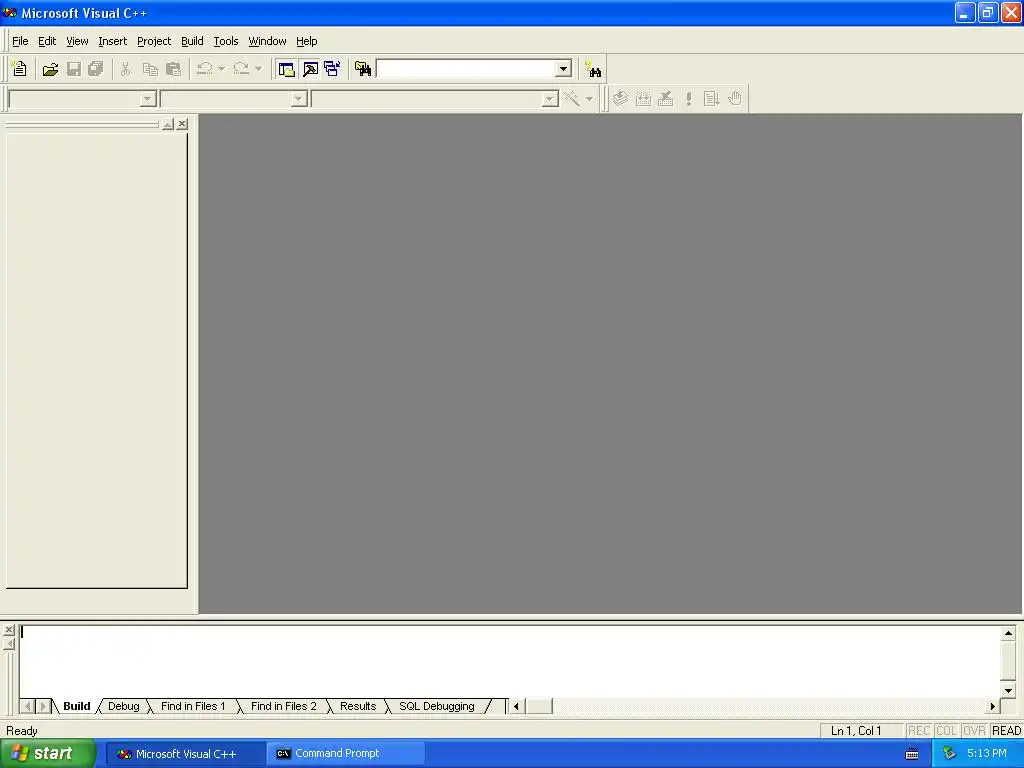
Task: Open the WizardBar actions dropdown arrow
Action: 589,99
